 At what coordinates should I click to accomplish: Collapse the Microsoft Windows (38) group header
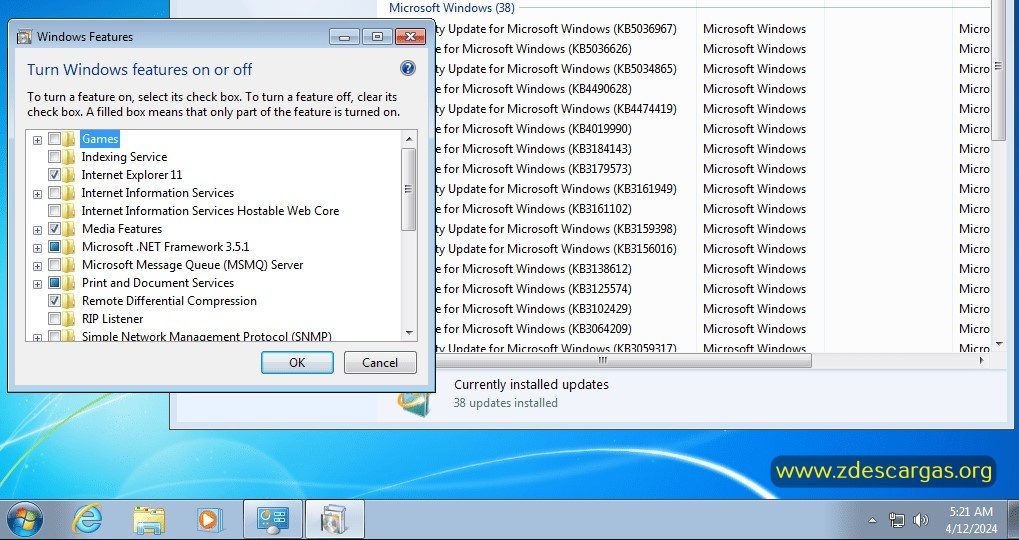point(452,8)
